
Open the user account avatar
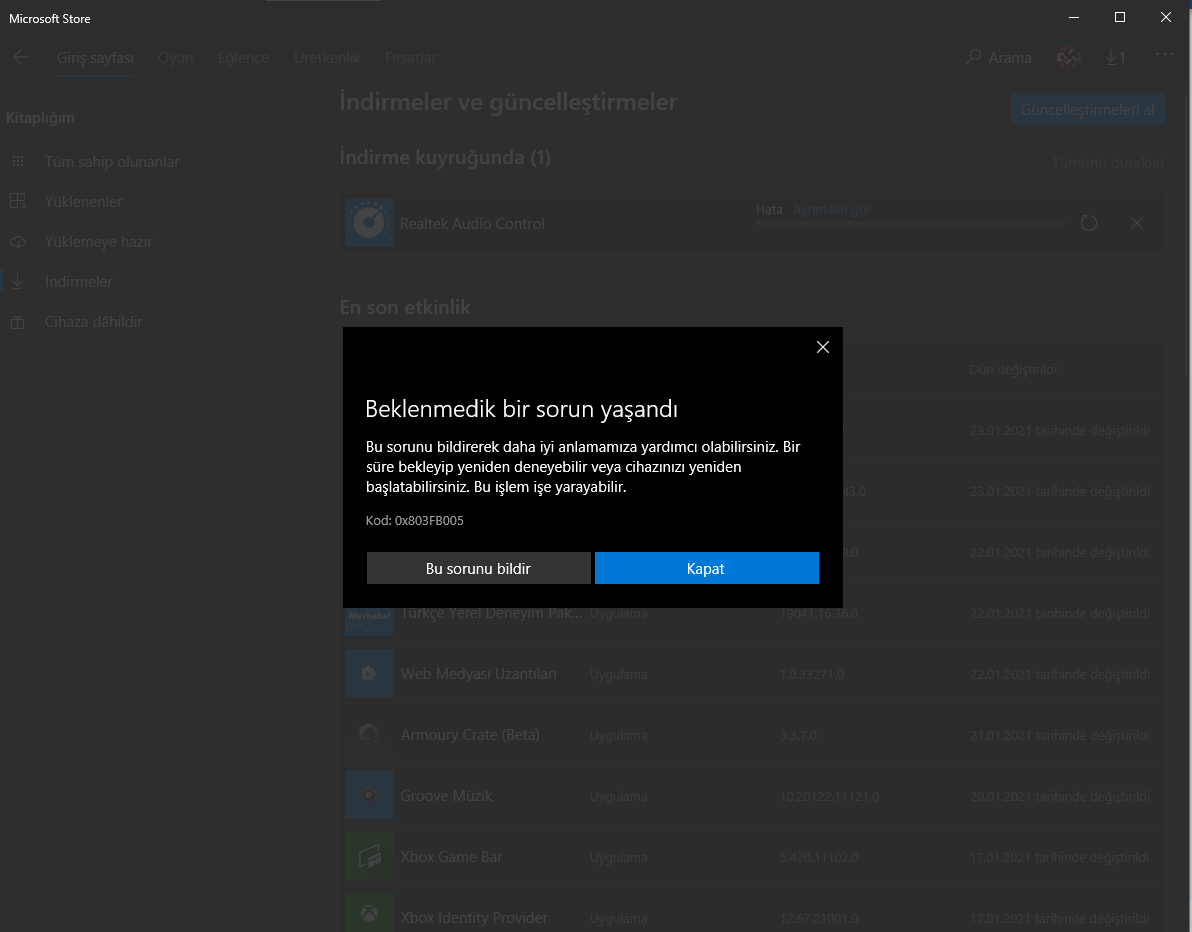pyautogui.click(x=1068, y=57)
